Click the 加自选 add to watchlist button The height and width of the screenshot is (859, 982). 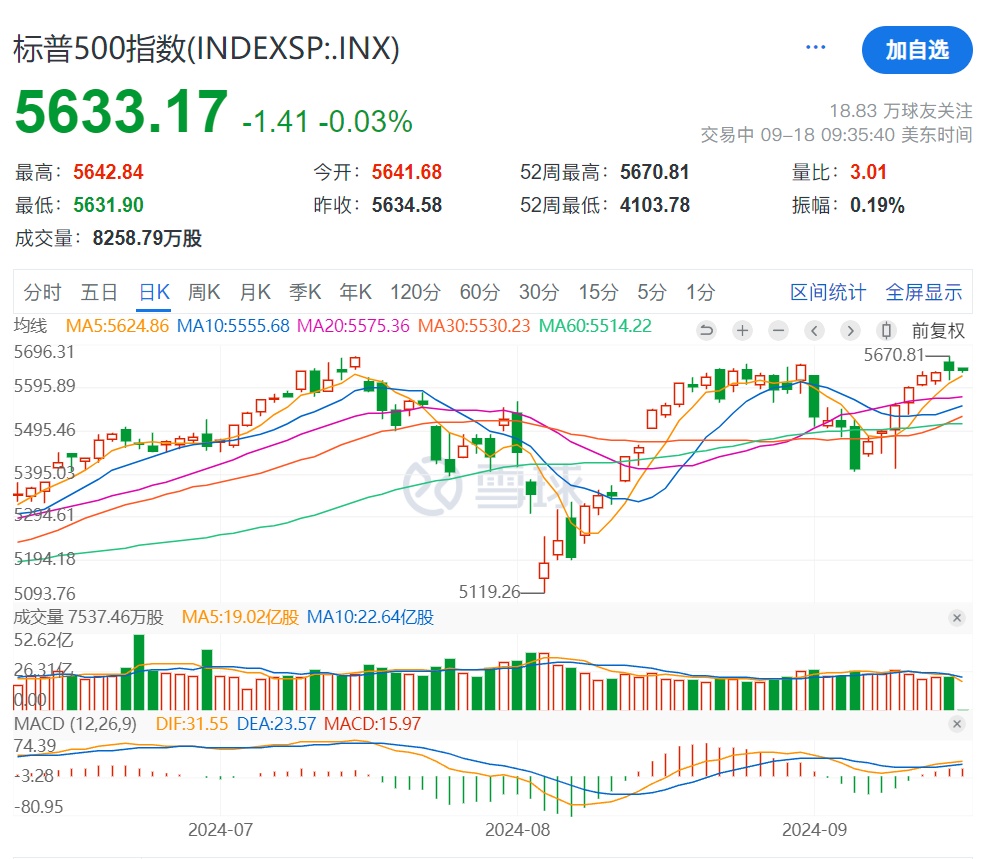pyautogui.click(x=916, y=50)
